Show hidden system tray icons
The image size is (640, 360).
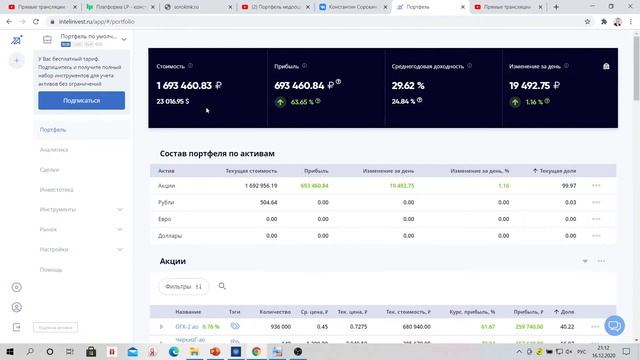click(519, 351)
